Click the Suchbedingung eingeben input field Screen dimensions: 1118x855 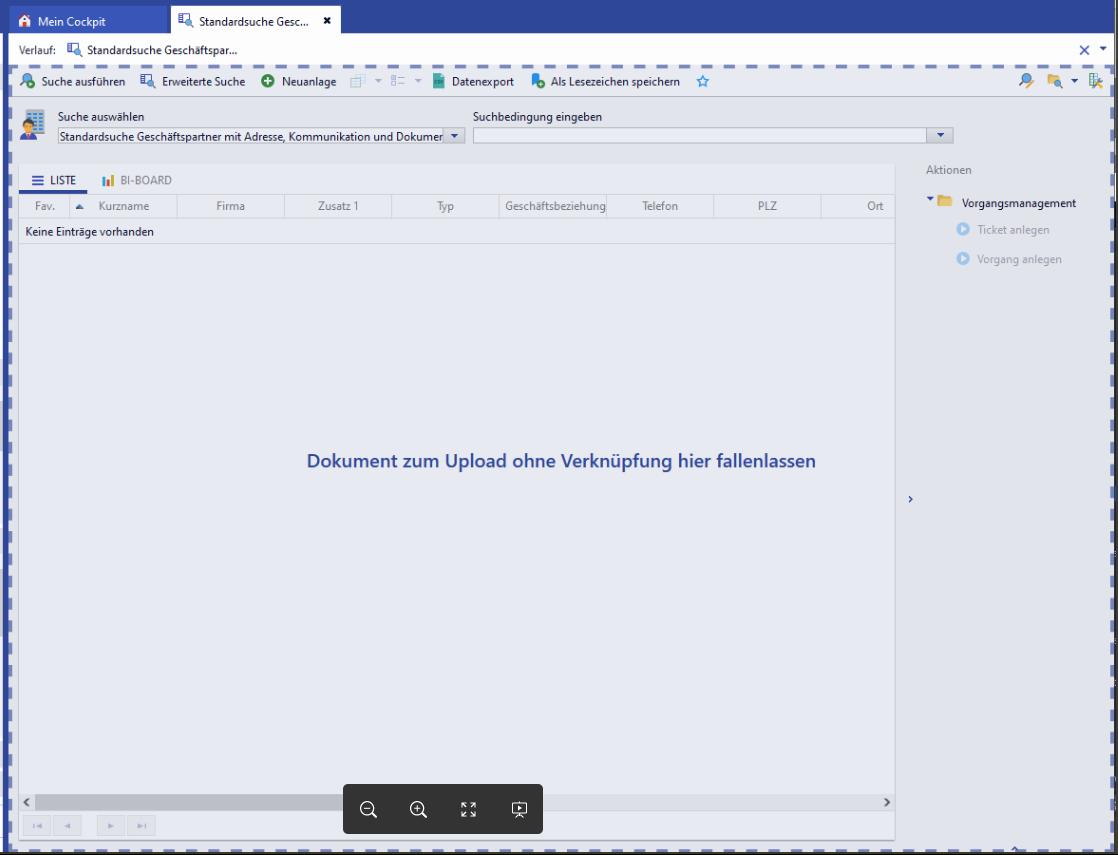[700, 136]
